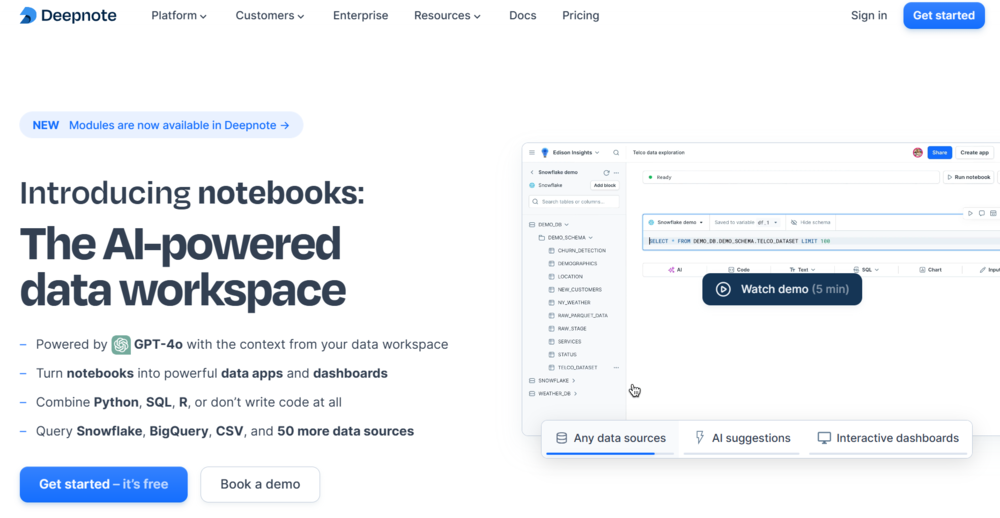Go to the Enterprise page
Viewport: 1000px width, 518px height.
(x=360, y=15)
